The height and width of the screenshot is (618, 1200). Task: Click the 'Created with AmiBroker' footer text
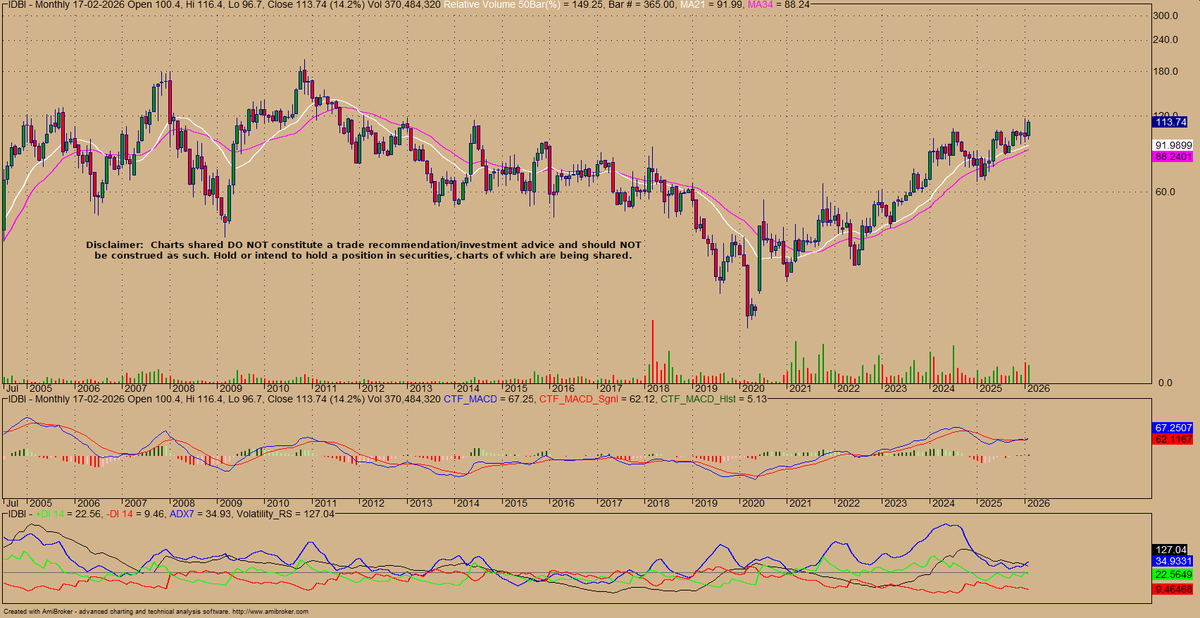pos(40,612)
